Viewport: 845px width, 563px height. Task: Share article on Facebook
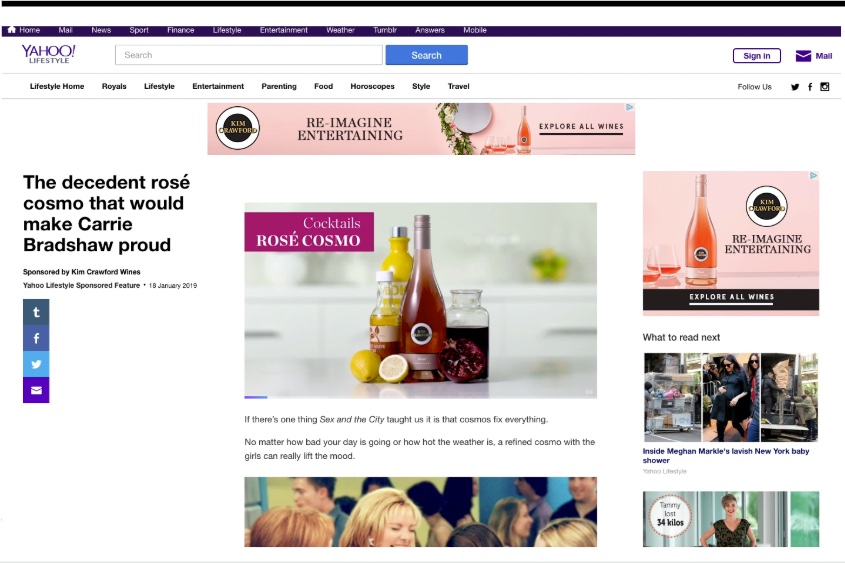[x=36, y=338]
